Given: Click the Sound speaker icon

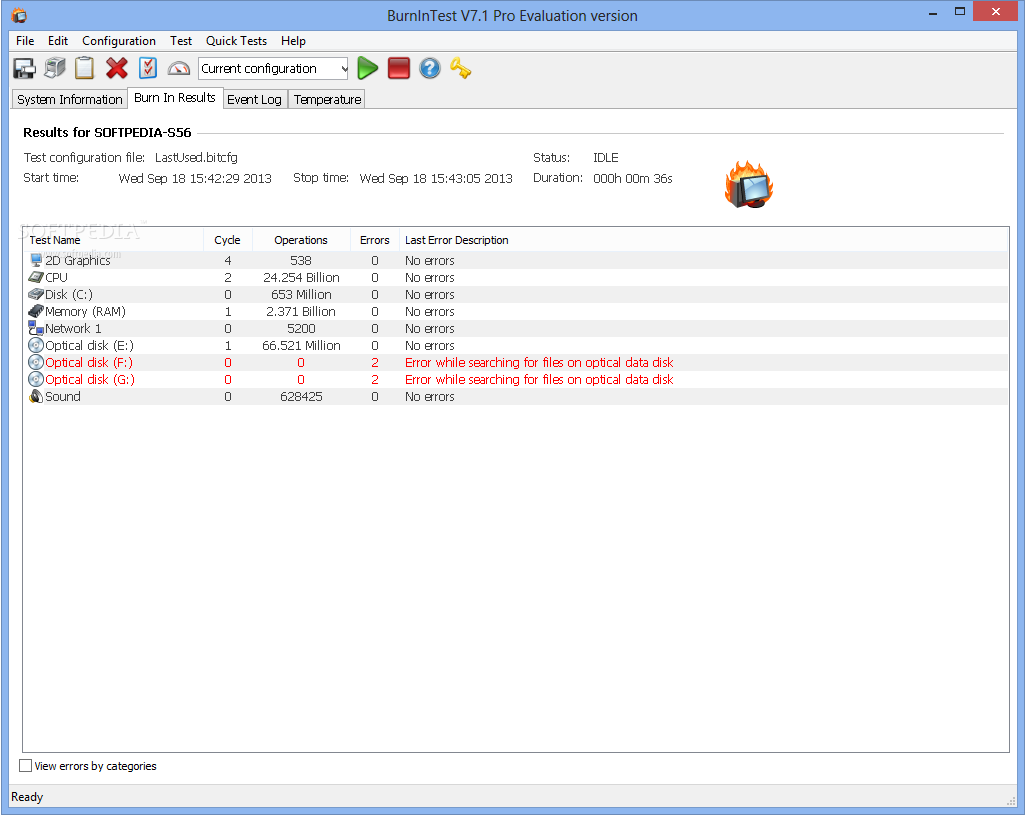Looking at the screenshot, I should (x=36, y=396).
